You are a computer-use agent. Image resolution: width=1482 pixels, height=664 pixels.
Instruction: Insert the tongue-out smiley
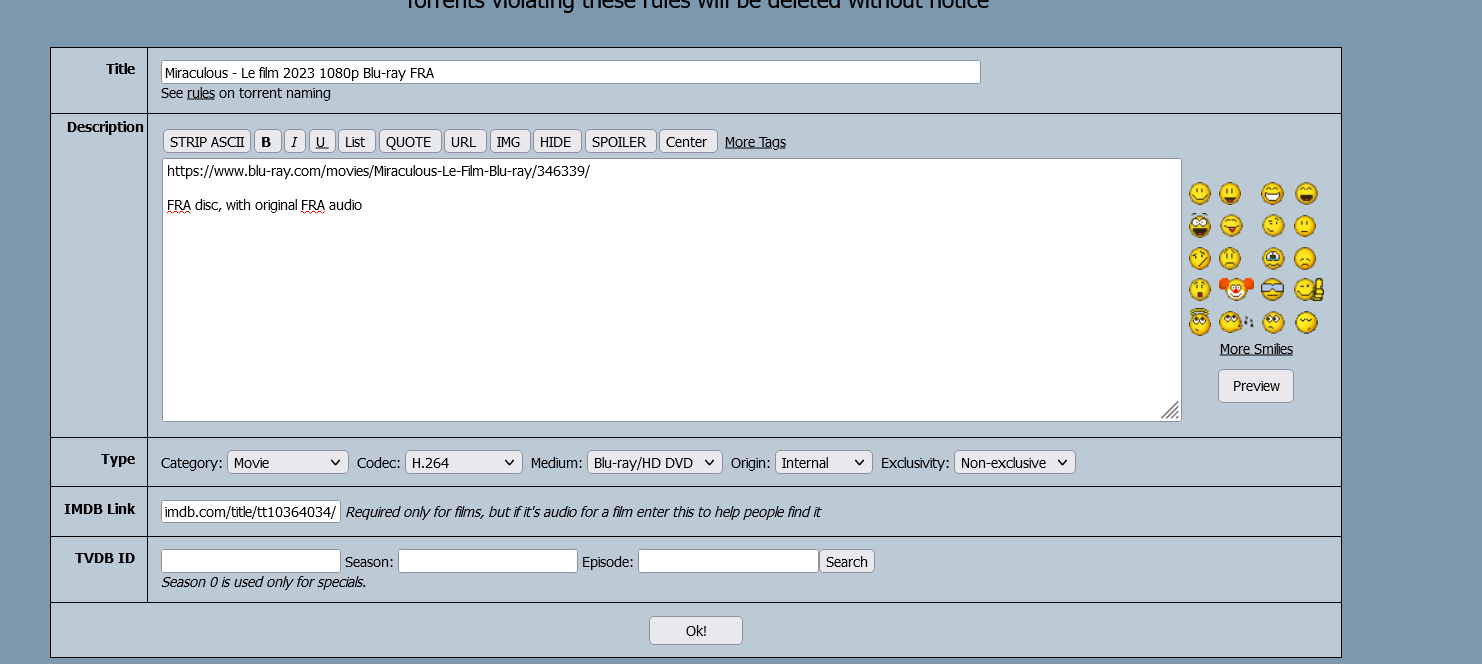point(1231,226)
